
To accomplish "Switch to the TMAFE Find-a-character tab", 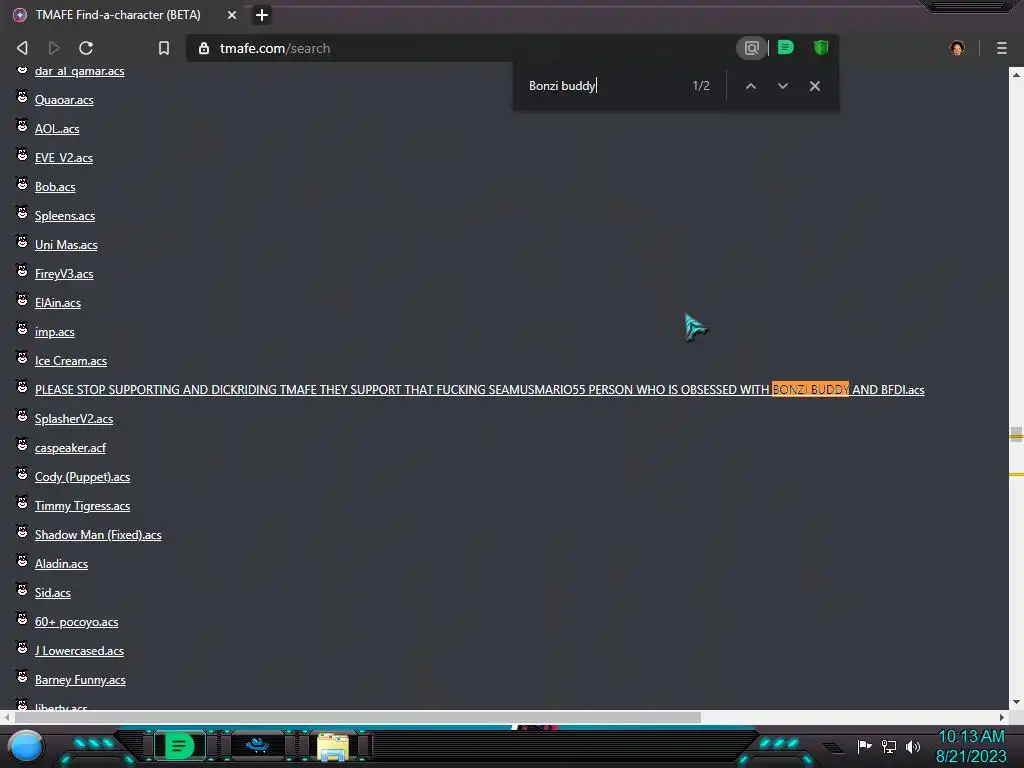I will click(x=118, y=14).
